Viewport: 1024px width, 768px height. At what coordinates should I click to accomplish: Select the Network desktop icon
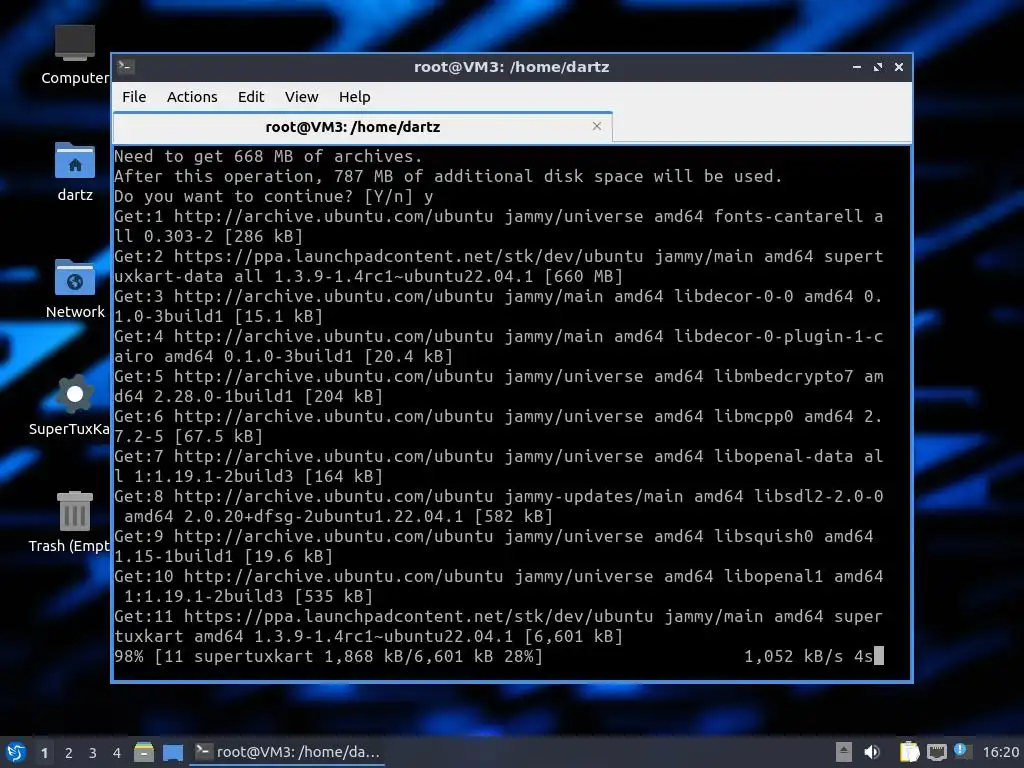[x=75, y=289]
